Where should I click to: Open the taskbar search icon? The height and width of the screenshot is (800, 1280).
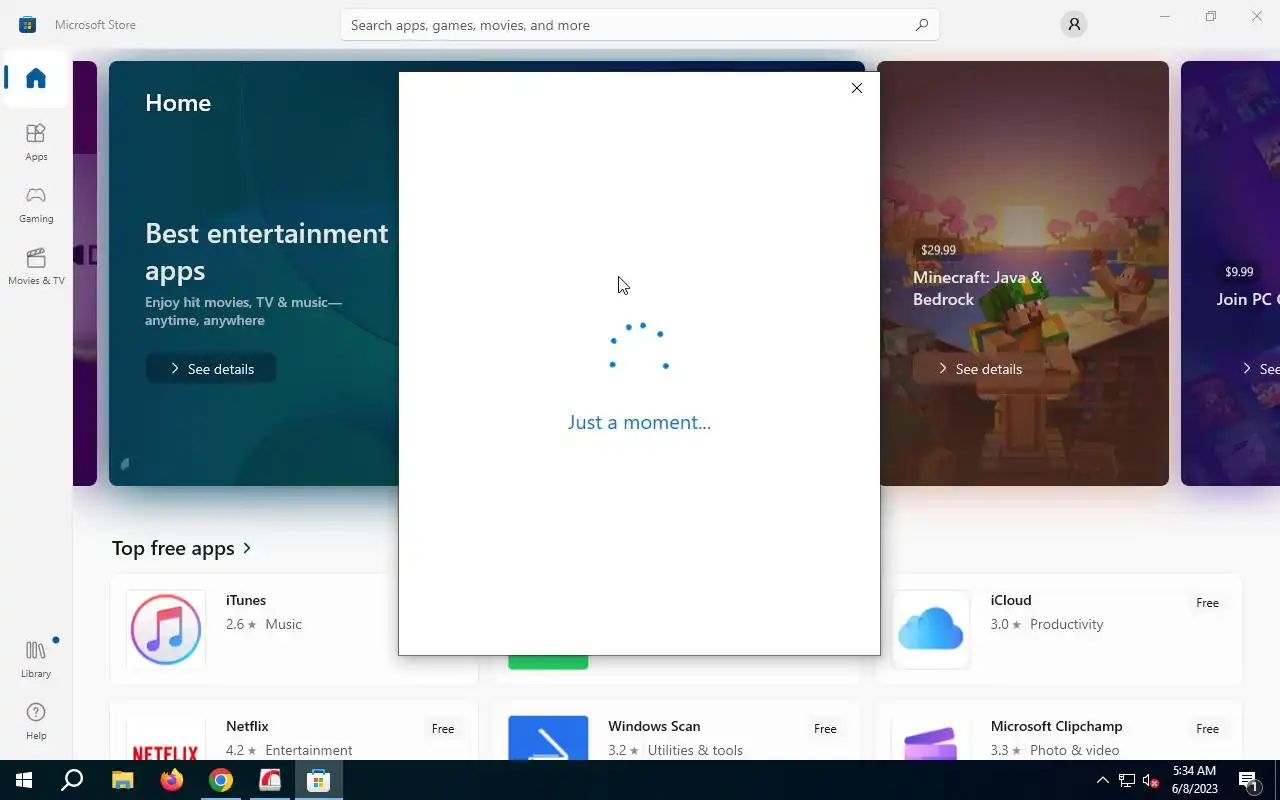click(72, 780)
